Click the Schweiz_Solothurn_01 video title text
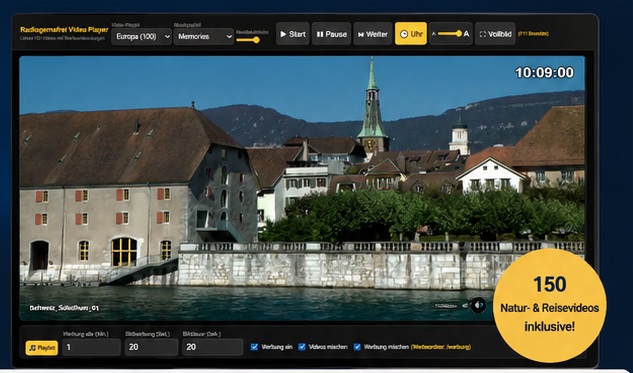This screenshot has width=633, height=373. click(x=64, y=308)
